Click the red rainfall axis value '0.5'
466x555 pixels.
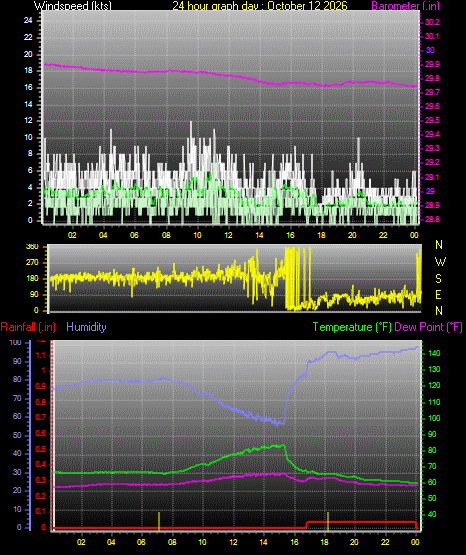point(41,449)
